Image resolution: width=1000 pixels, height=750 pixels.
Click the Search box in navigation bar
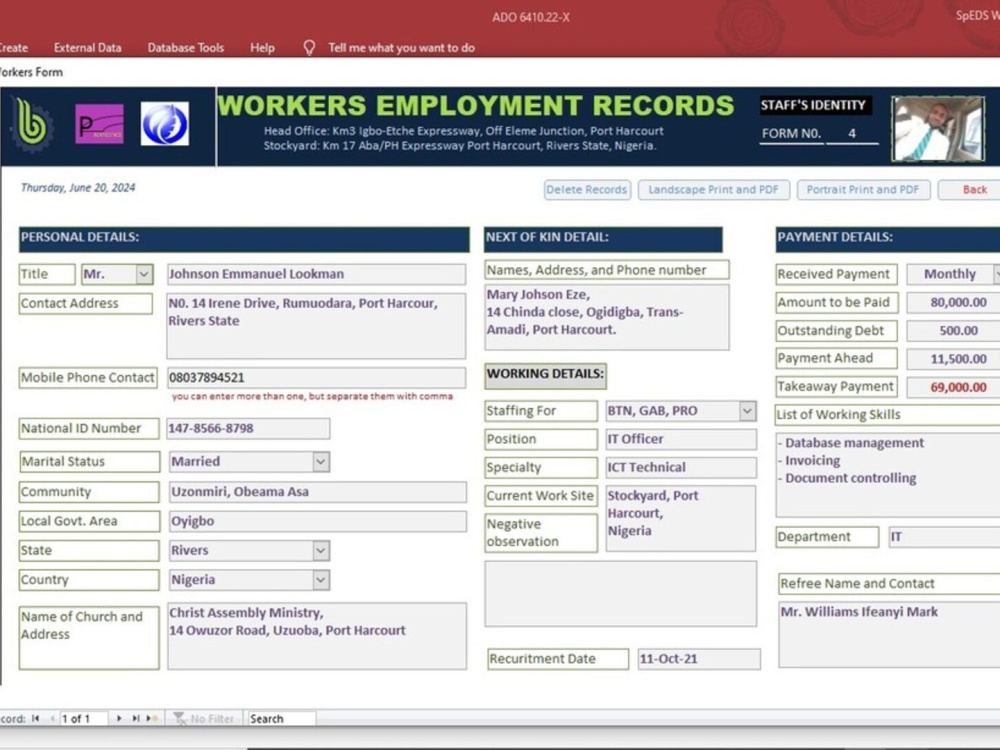click(281, 719)
